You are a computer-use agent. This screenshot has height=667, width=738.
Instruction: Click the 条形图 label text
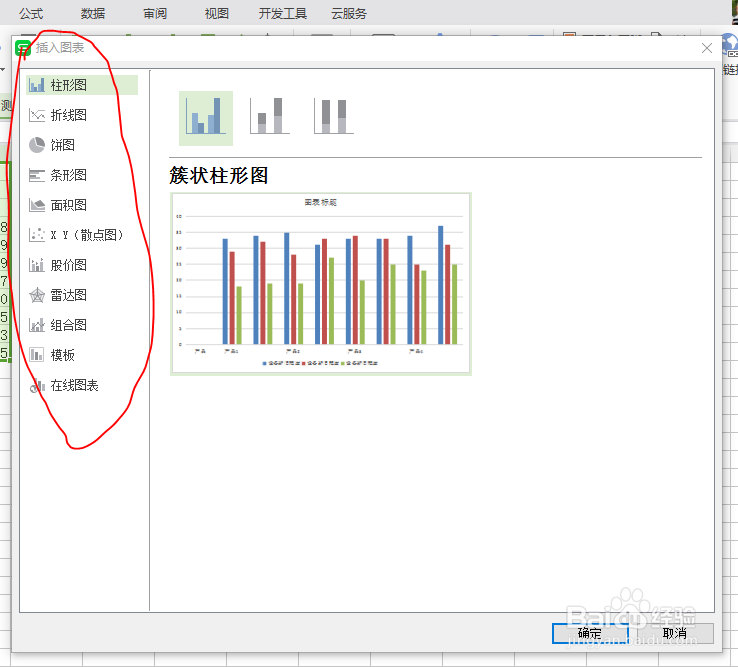(x=69, y=175)
